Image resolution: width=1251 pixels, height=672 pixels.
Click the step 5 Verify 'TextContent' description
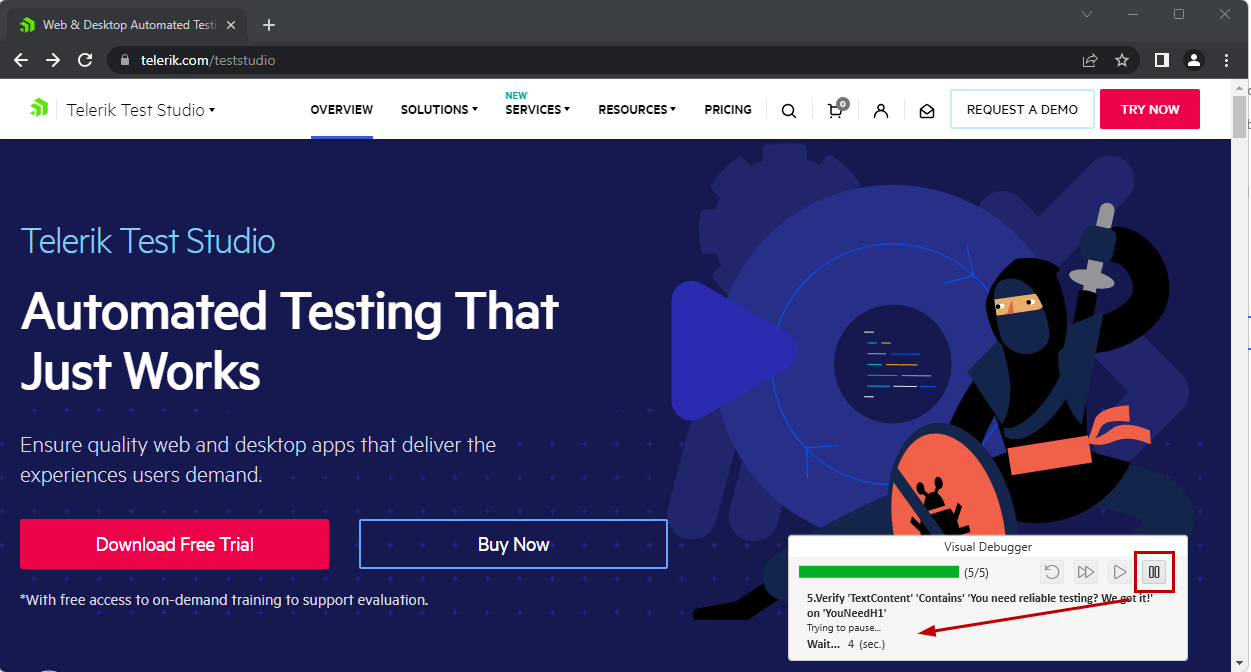tap(980, 605)
